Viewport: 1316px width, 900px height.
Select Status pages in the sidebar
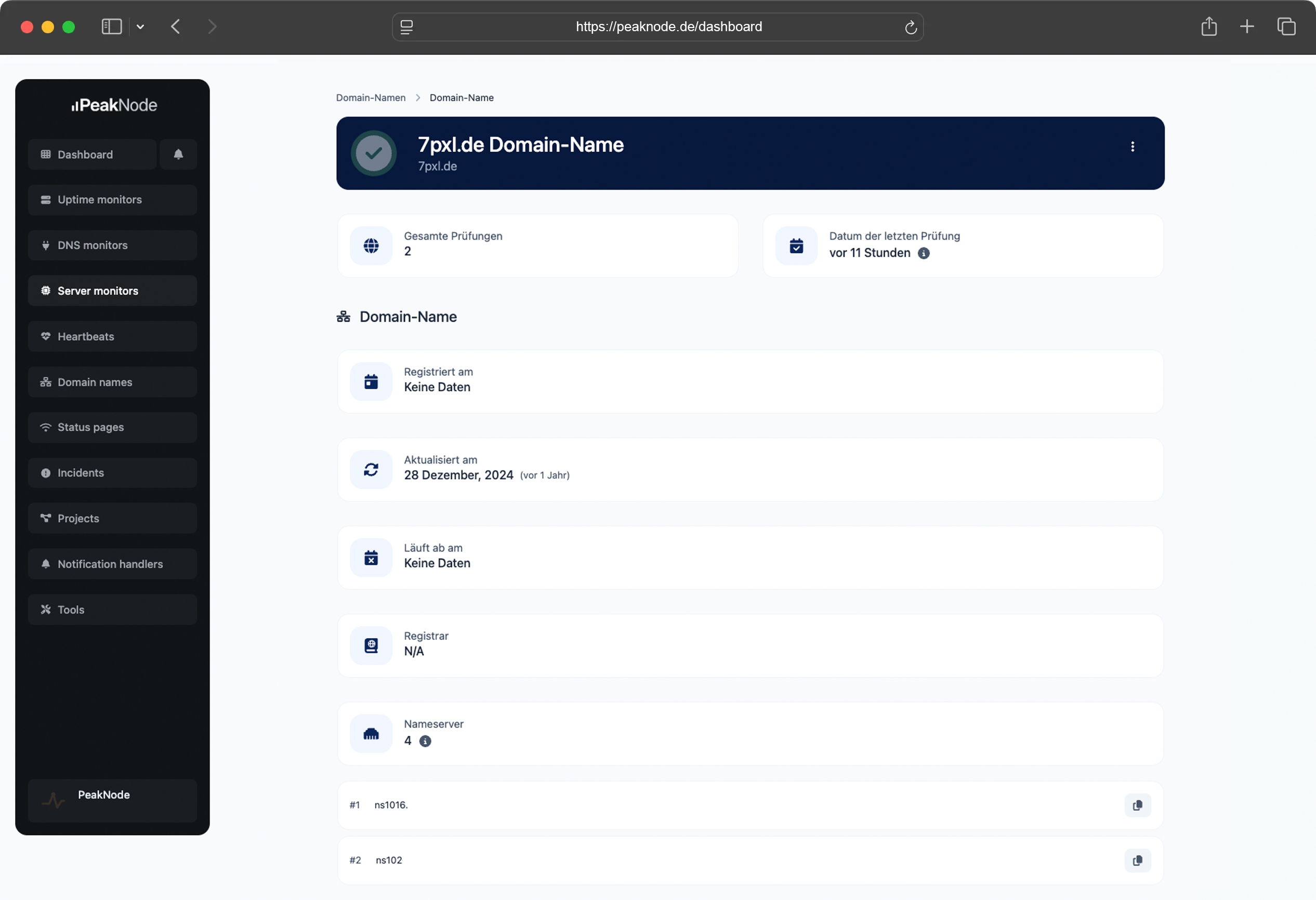112,427
